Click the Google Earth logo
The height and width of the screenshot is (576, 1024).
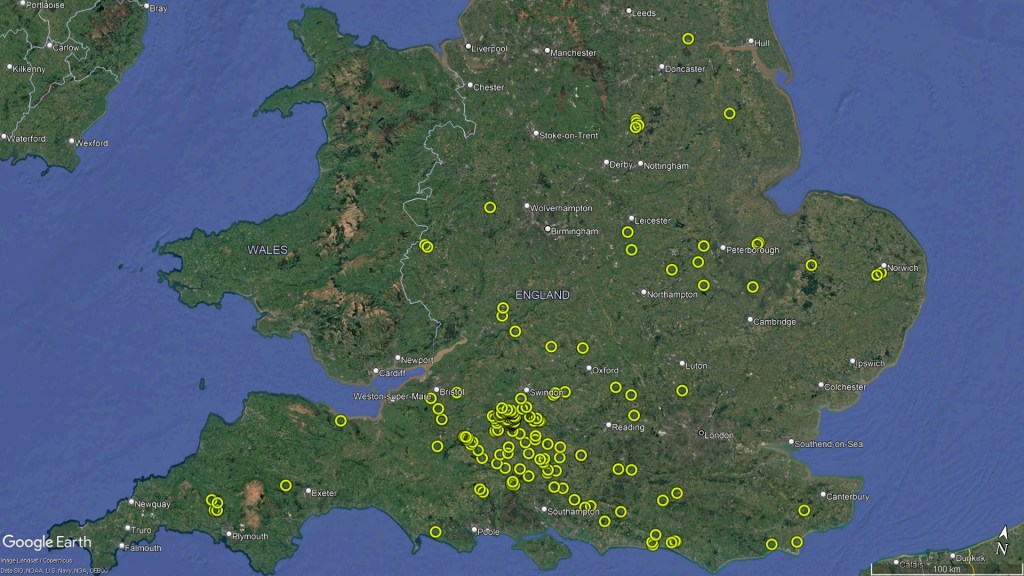[x=47, y=542]
